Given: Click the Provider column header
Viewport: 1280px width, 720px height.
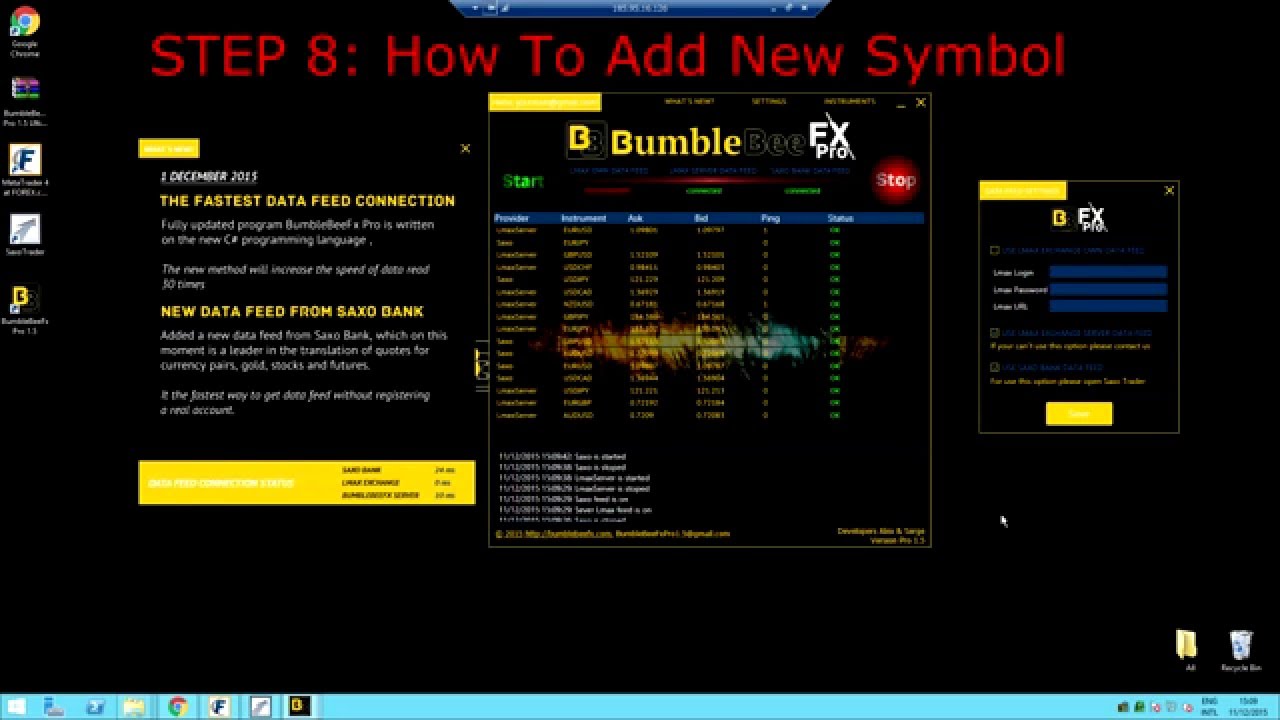Looking at the screenshot, I should click(512, 218).
